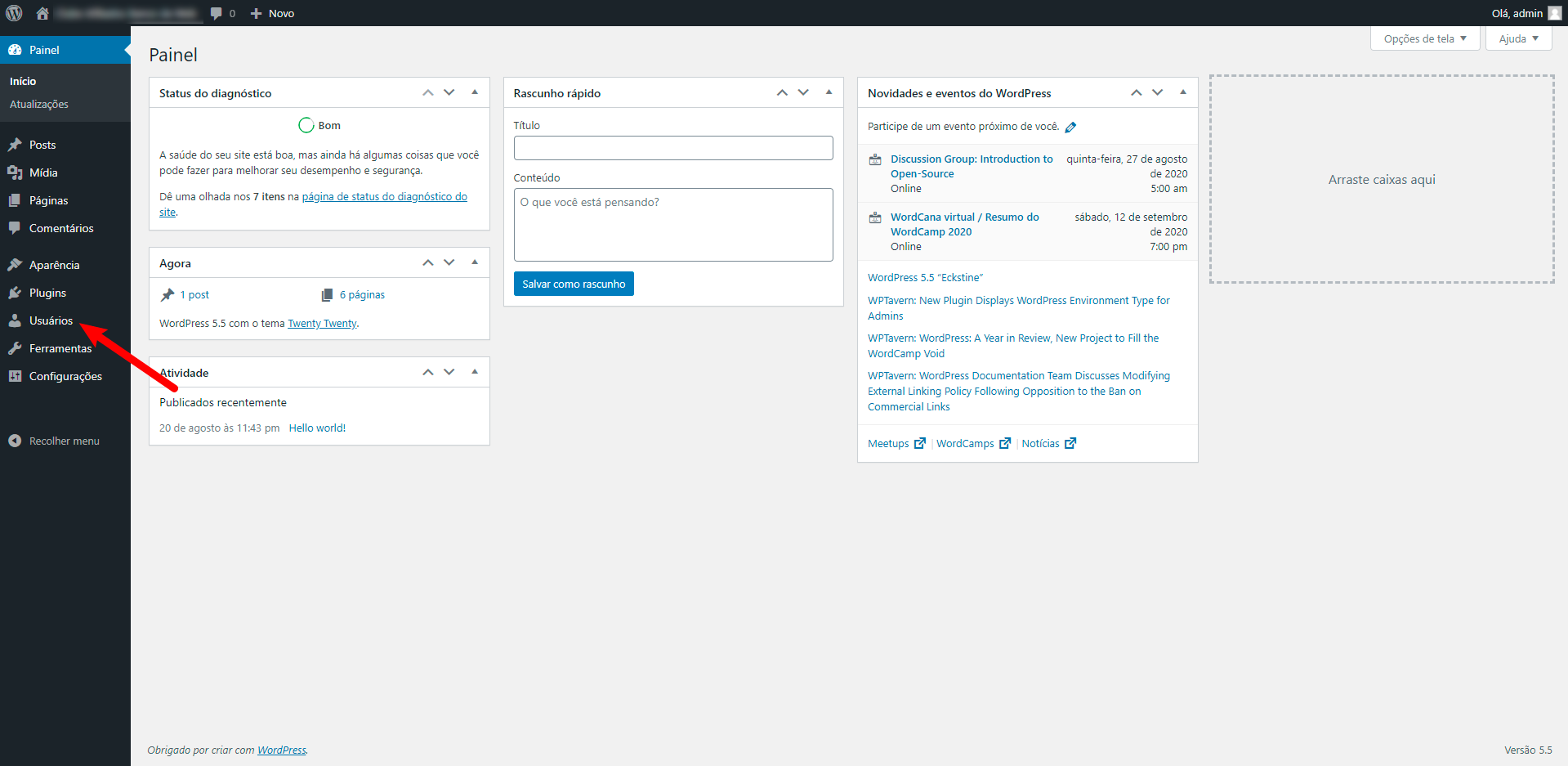Screen dimensions: 1568x766
Task: Open the Hello world! post link
Action: point(317,428)
